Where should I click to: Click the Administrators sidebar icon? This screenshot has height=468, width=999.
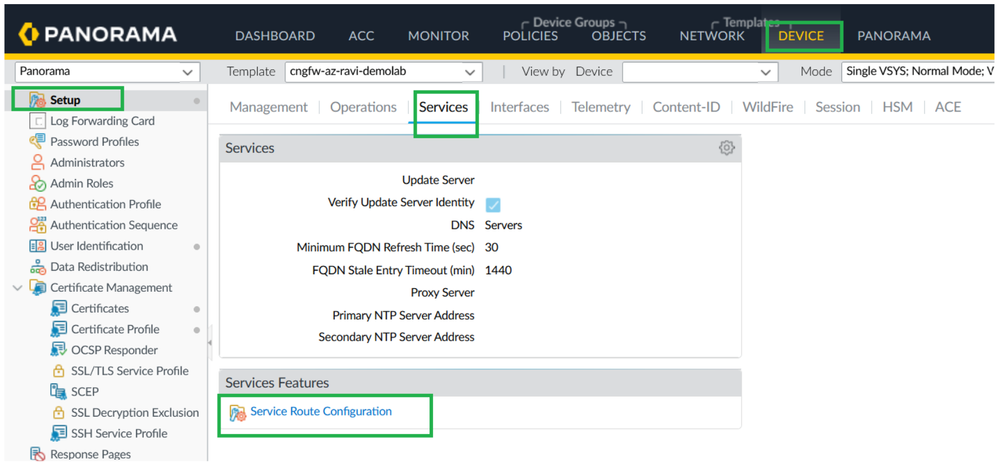point(38,163)
